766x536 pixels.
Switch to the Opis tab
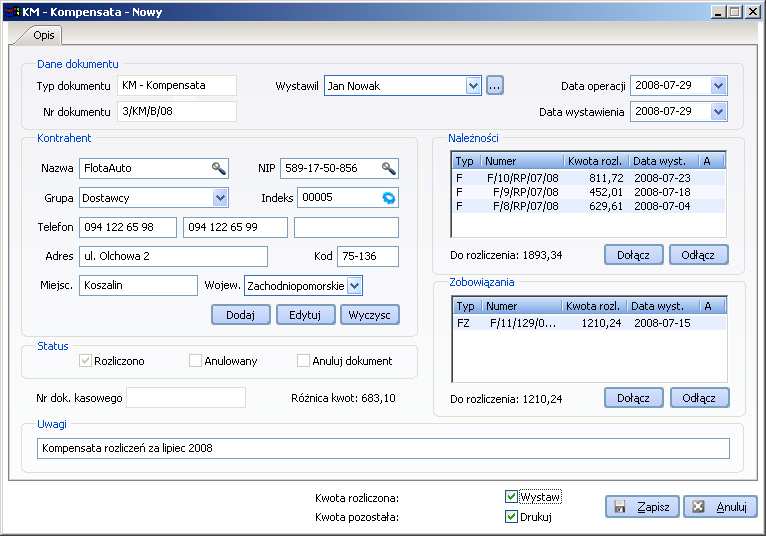[43, 35]
